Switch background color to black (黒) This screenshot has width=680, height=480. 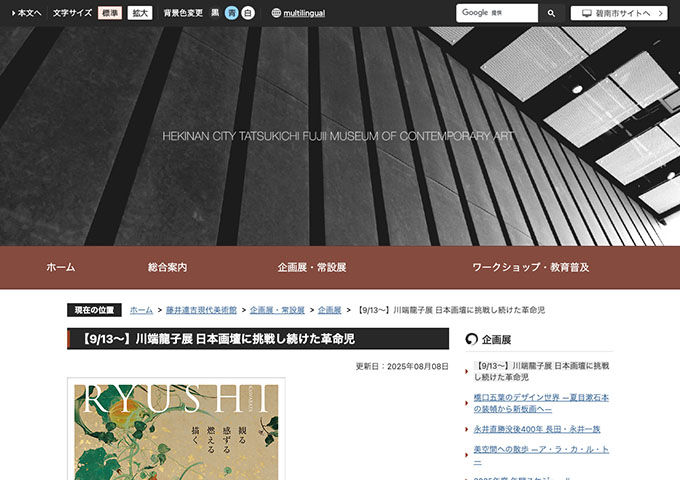coord(215,13)
